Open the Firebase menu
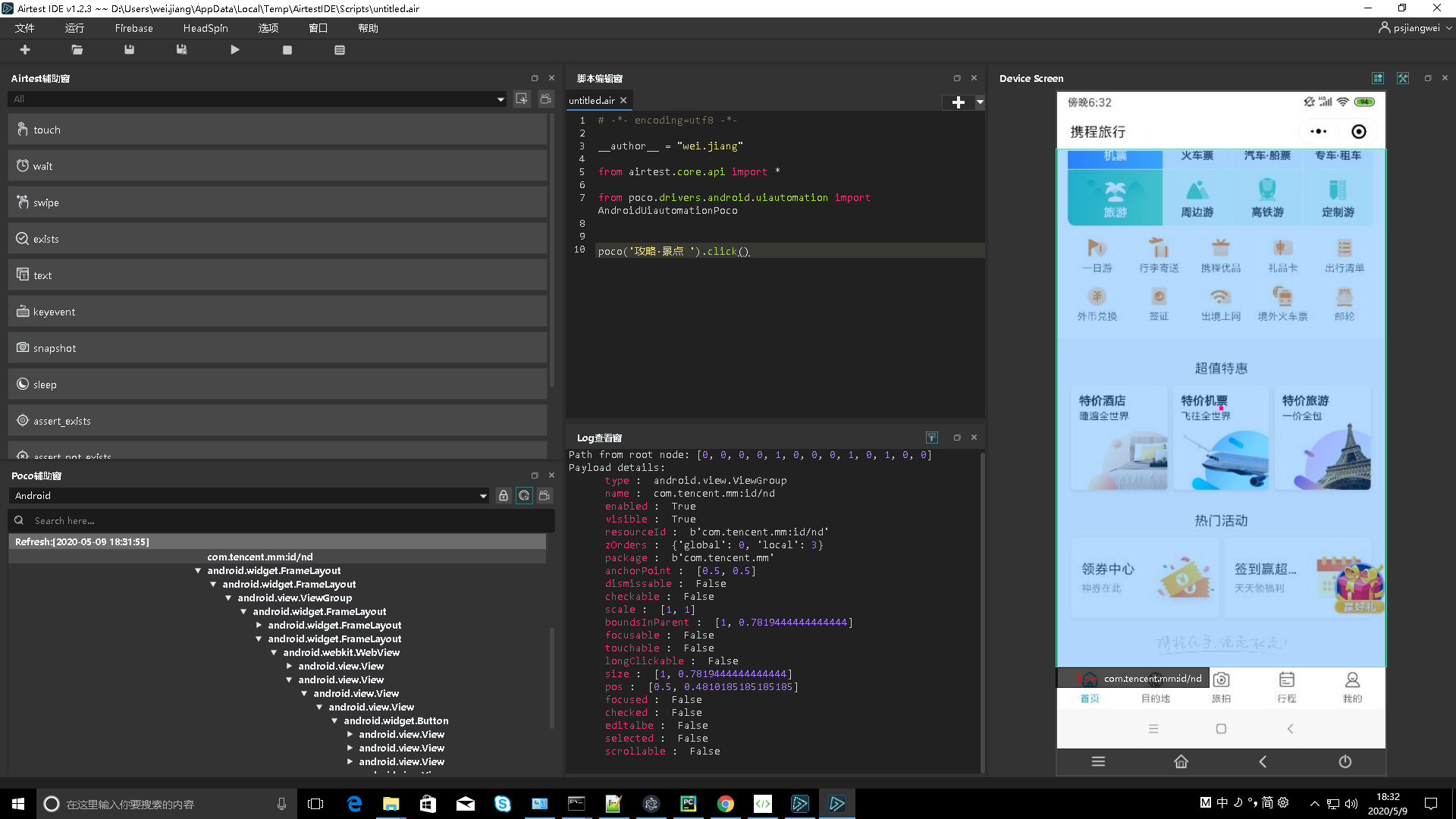1456x819 pixels. [x=134, y=28]
